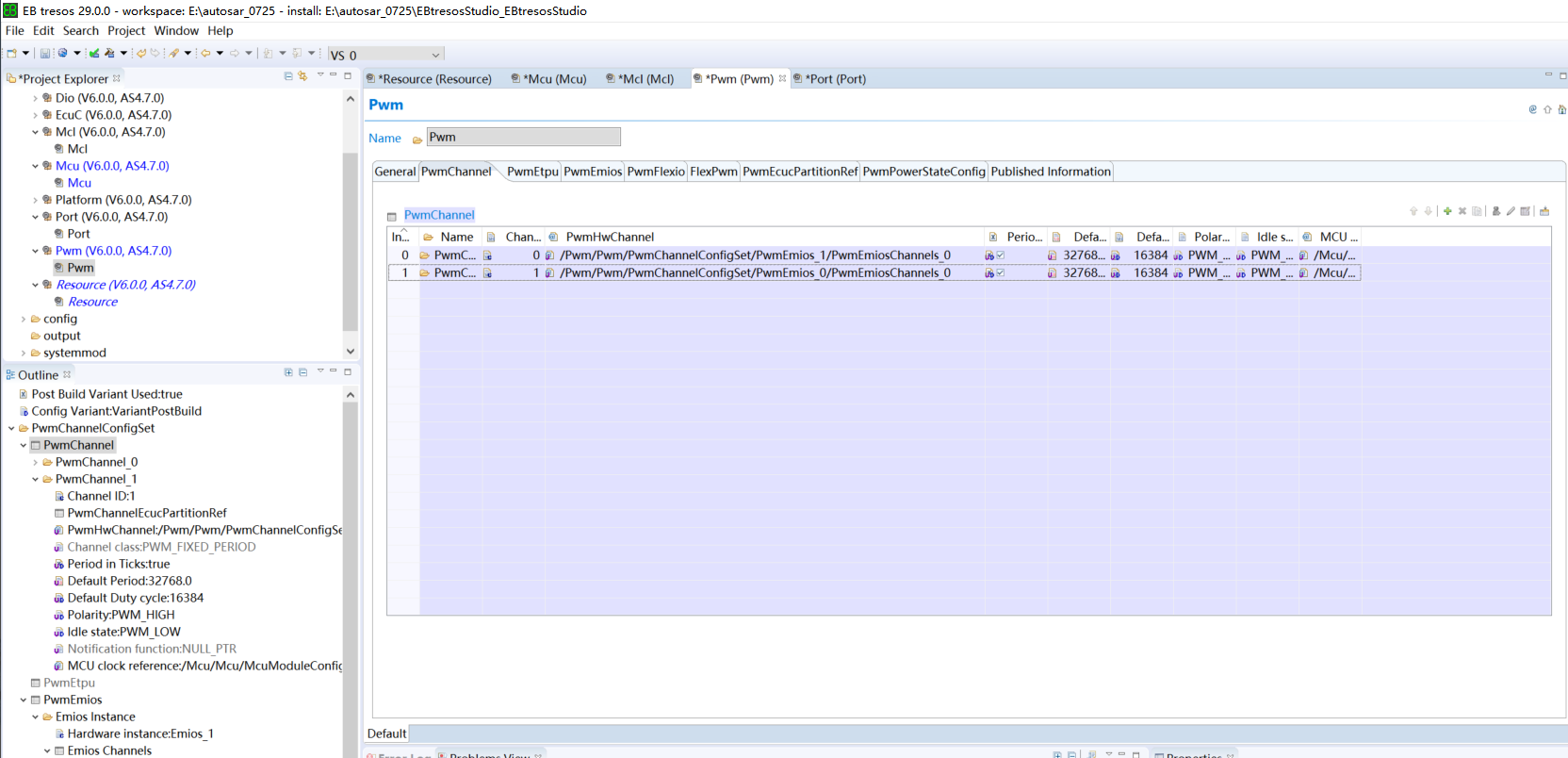Open the General tab
The image size is (1568, 758).
395,172
